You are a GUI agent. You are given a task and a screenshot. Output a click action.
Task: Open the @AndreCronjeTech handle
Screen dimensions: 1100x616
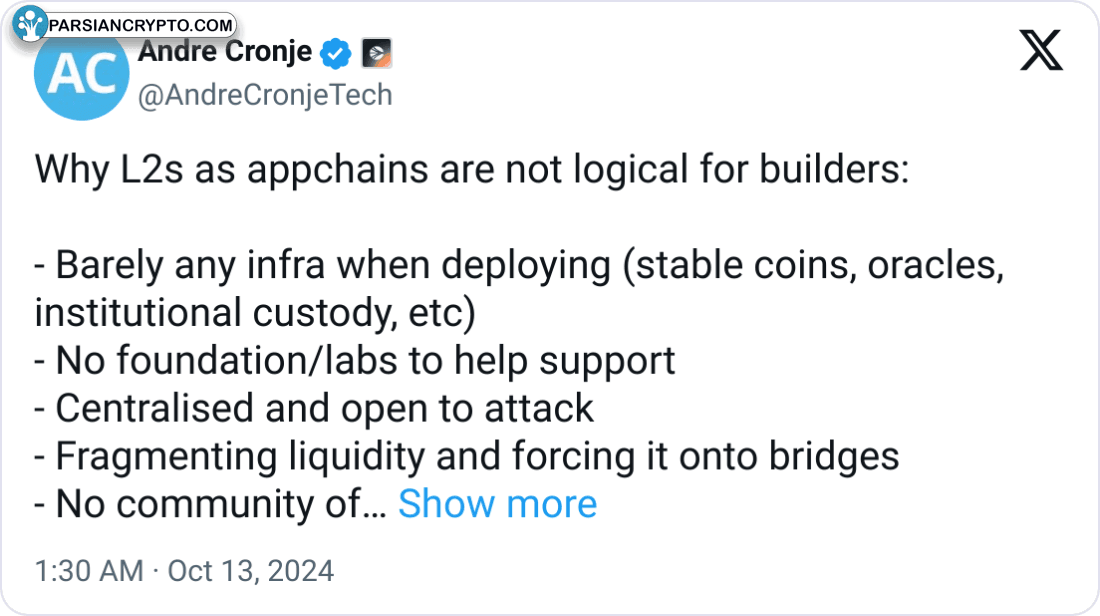265,95
